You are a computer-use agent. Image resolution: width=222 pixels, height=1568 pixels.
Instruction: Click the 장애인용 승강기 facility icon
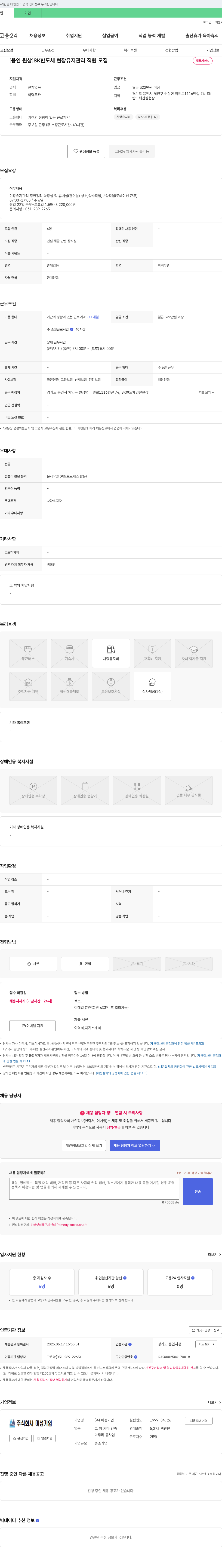(x=85, y=791)
